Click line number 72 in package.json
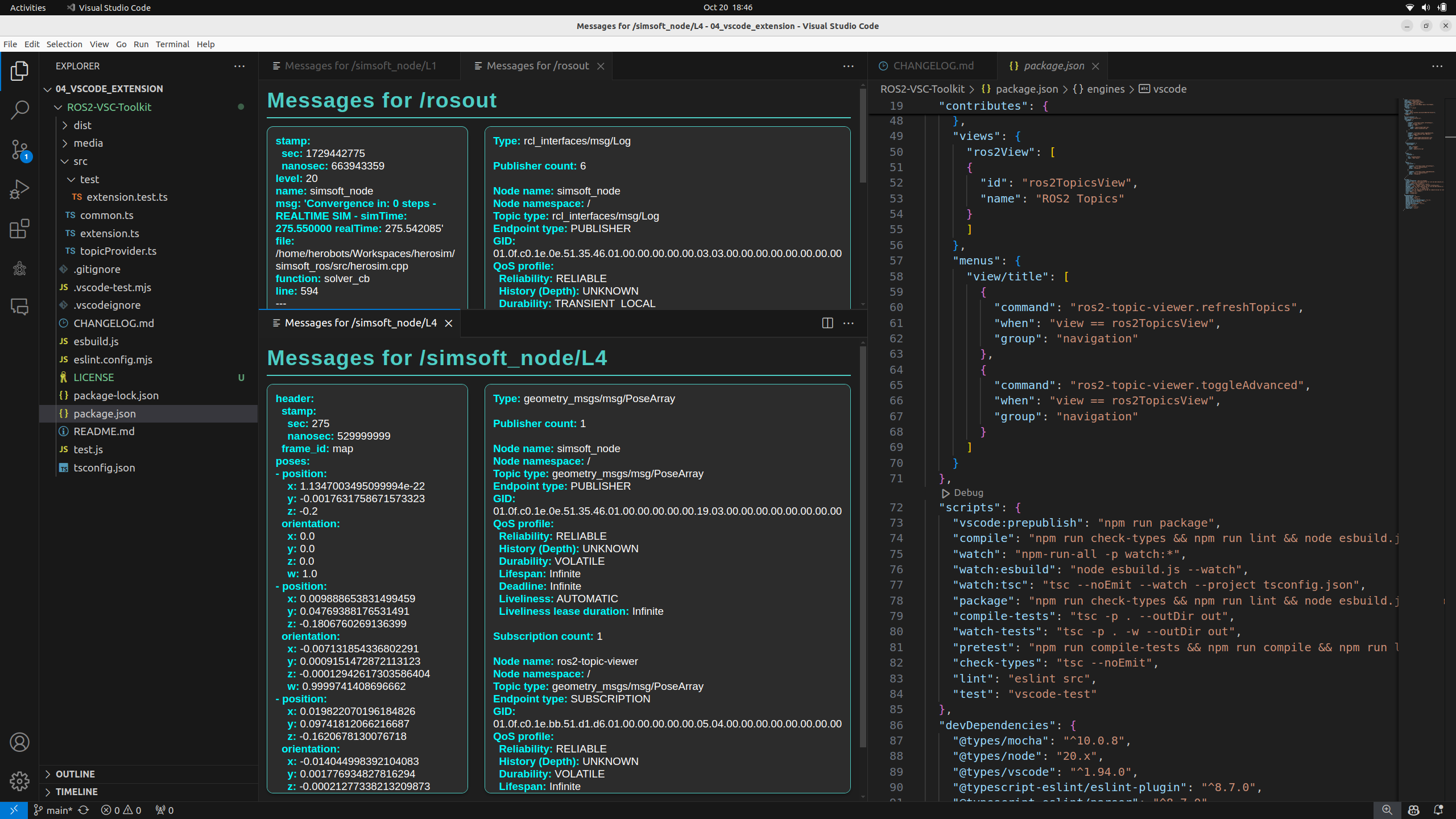The height and width of the screenshot is (819, 1456). [x=896, y=507]
